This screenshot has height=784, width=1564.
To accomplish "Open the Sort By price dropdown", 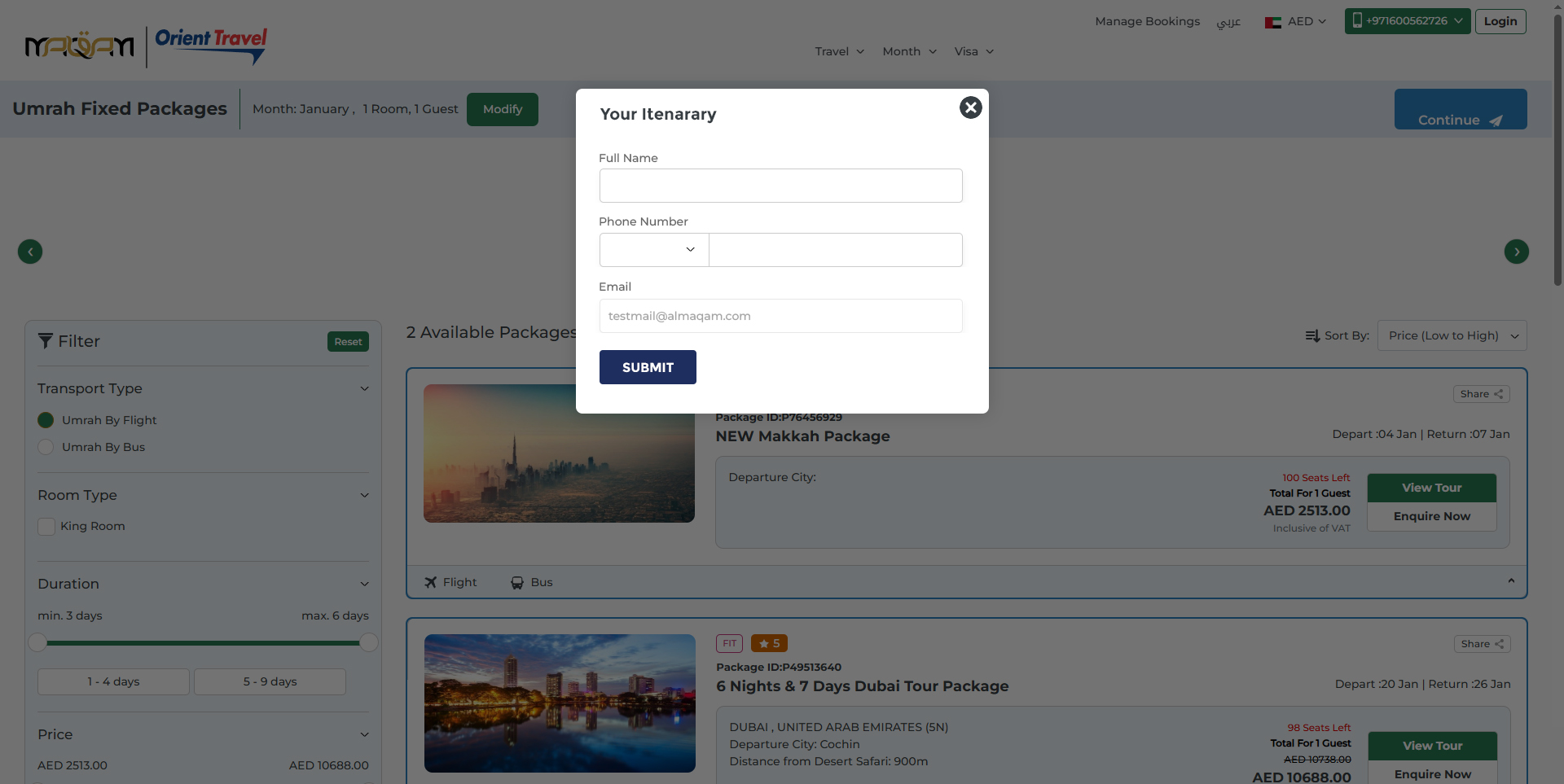I will 1452,335.
